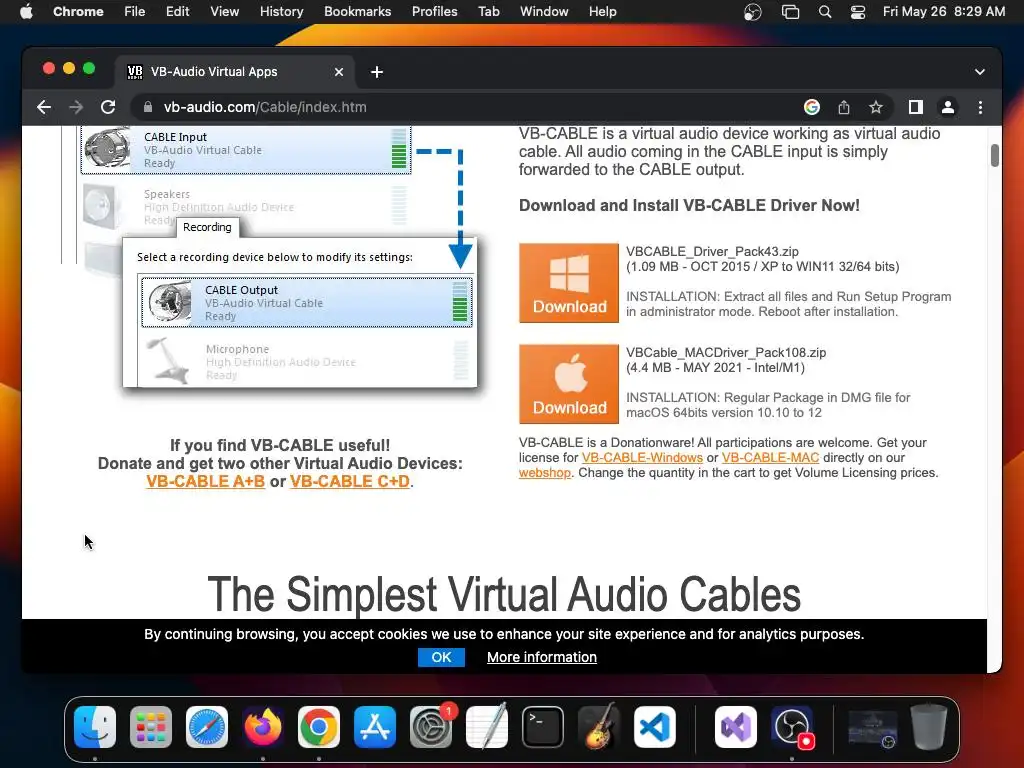This screenshot has width=1024, height=768.
Task: Click the Windows driver Download button
Action: [569, 283]
